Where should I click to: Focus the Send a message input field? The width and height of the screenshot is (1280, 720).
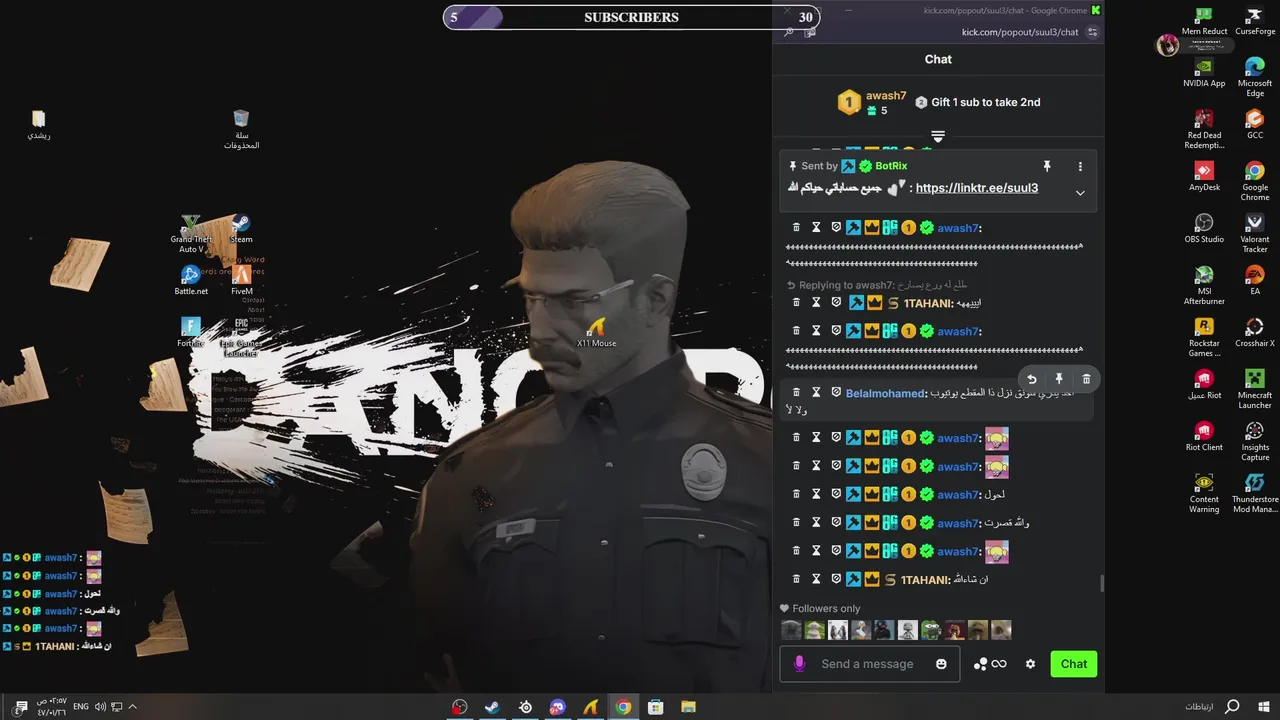(x=867, y=664)
